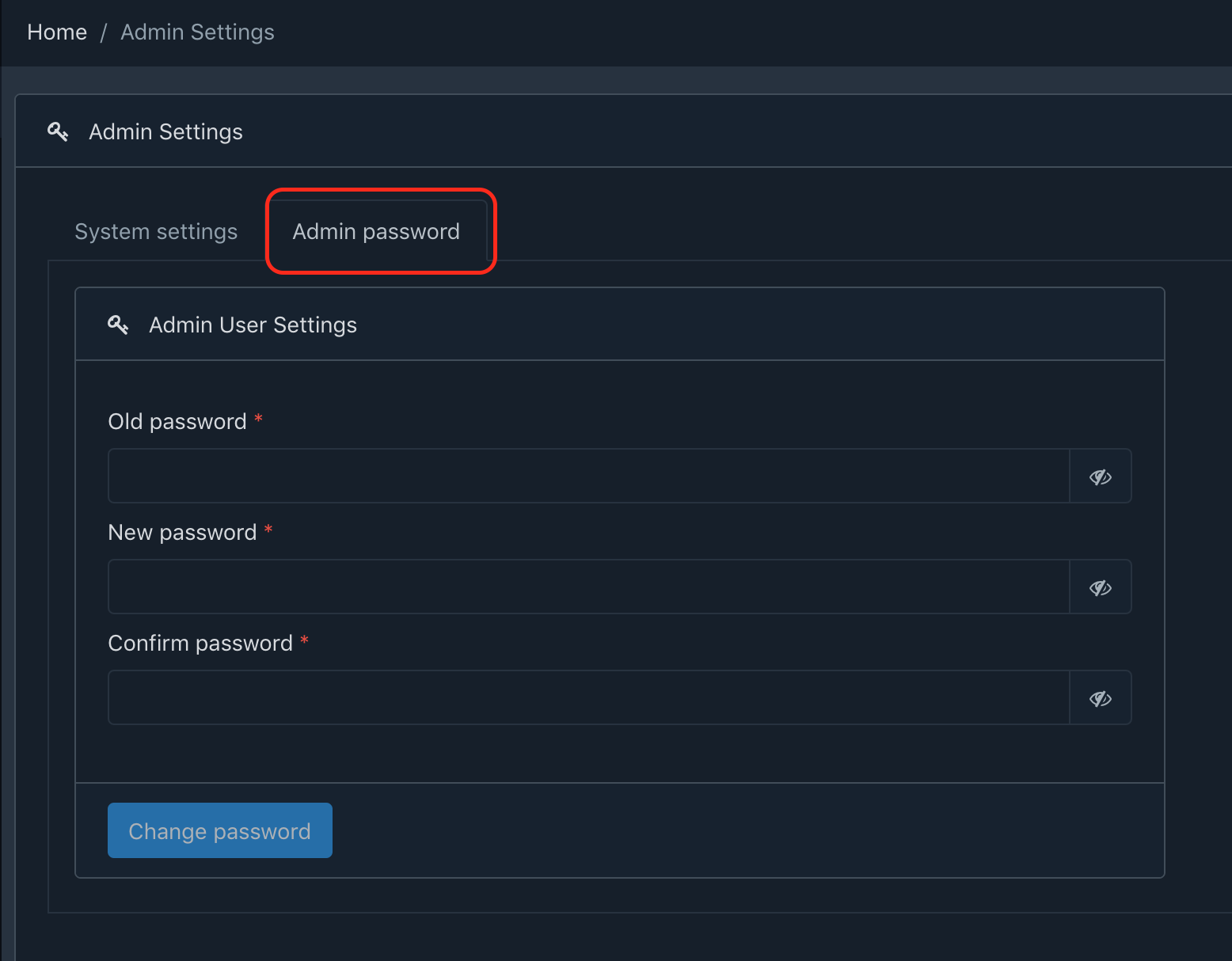1232x961 pixels.
Task: Click the red asterisk beside New password
Action: (x=268, y=531)
